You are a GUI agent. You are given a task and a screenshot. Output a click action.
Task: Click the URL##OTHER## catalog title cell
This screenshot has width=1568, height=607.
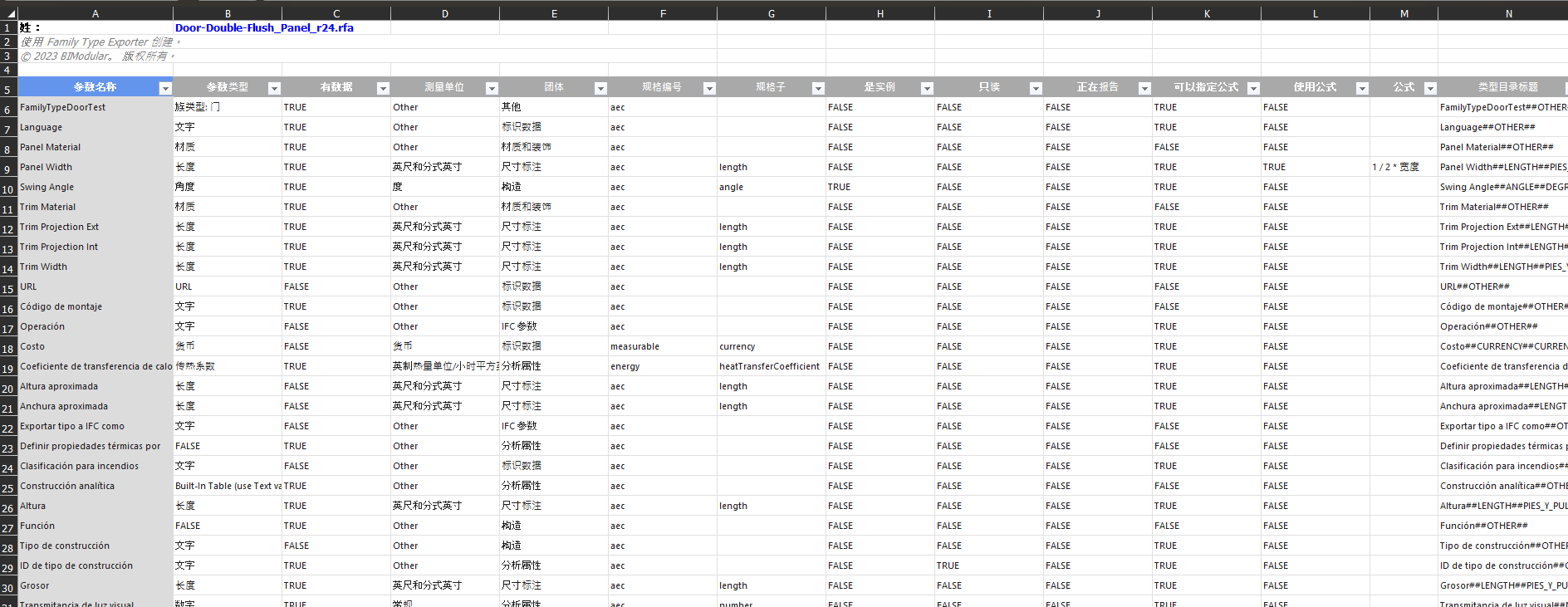(1503, 286)
